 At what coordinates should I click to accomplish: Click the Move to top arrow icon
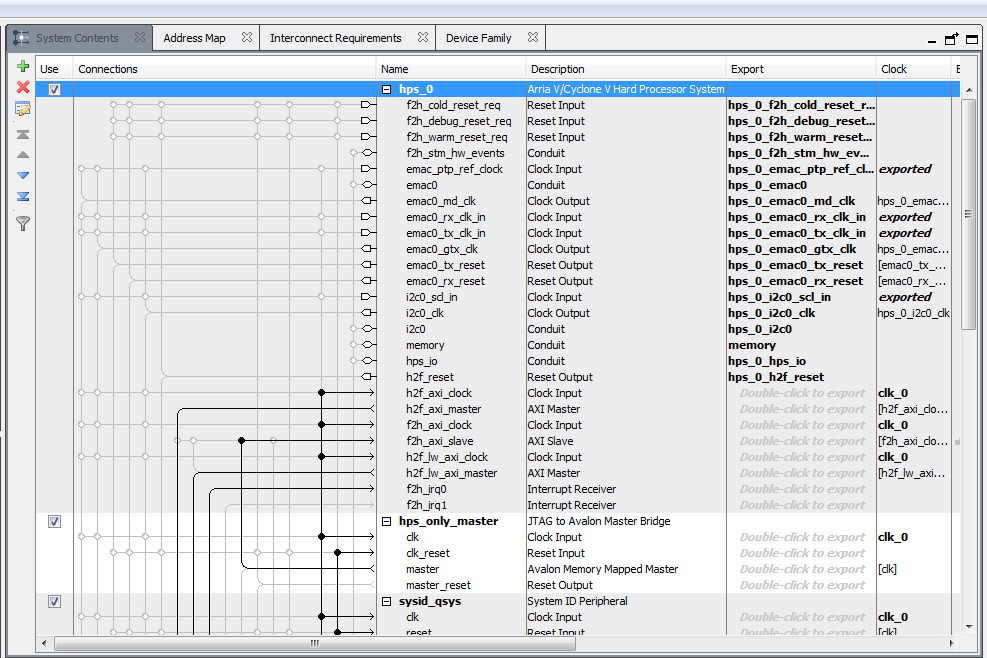tap(23, 134)
